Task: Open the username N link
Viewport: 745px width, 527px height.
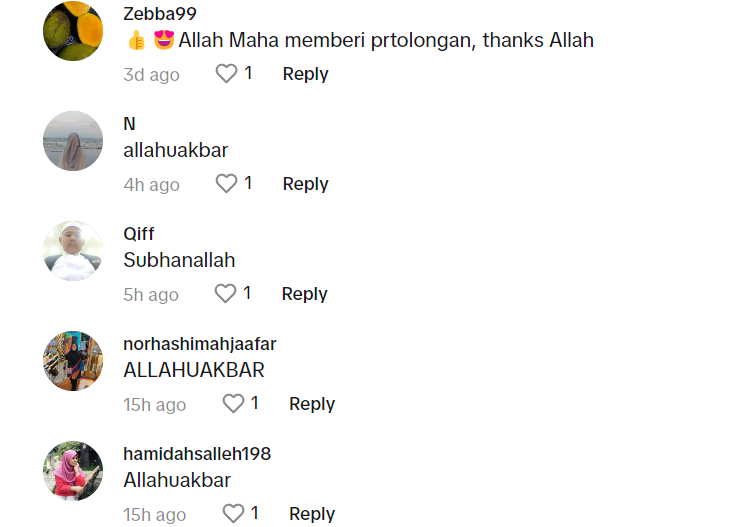Action: 129,124
